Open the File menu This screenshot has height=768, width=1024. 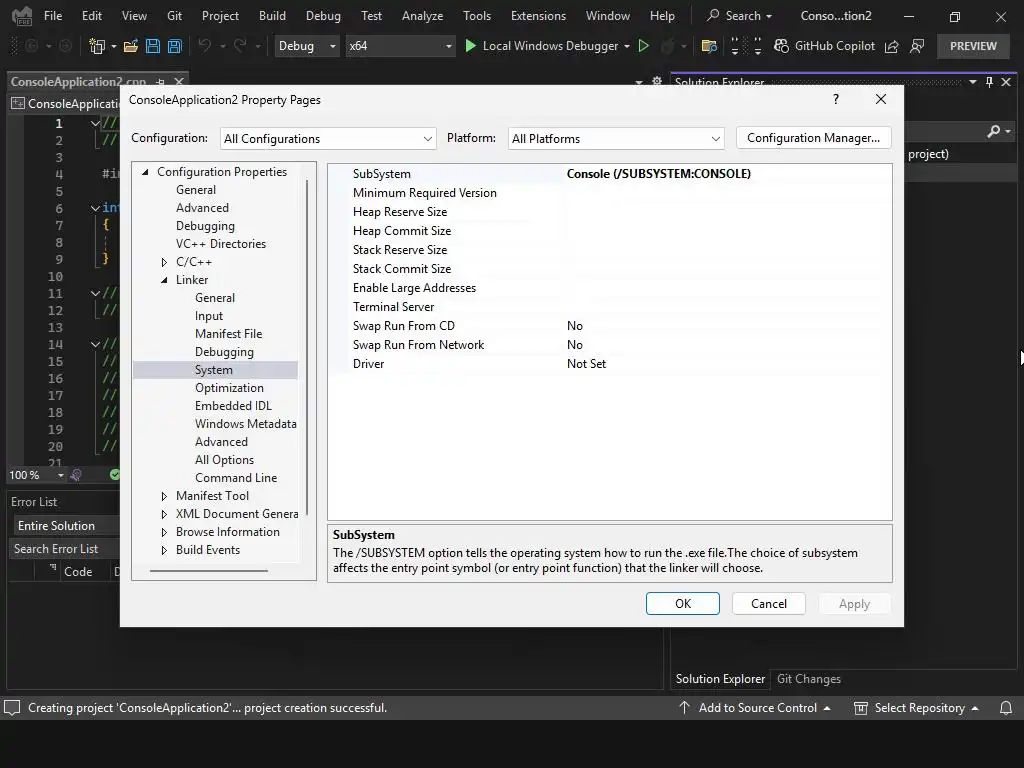click(x=53, y=16)
